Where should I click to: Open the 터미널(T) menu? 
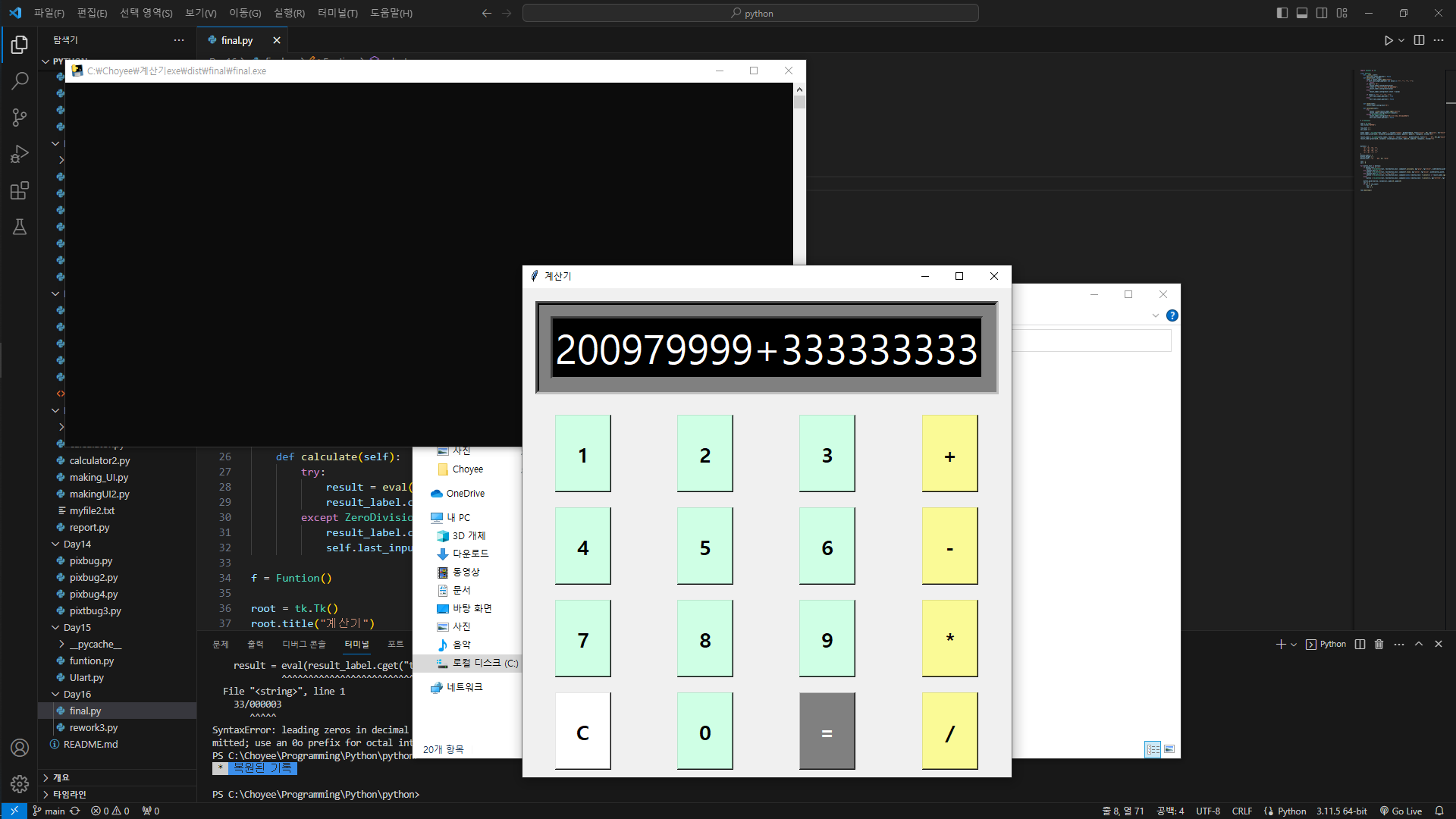pos(337,13)
